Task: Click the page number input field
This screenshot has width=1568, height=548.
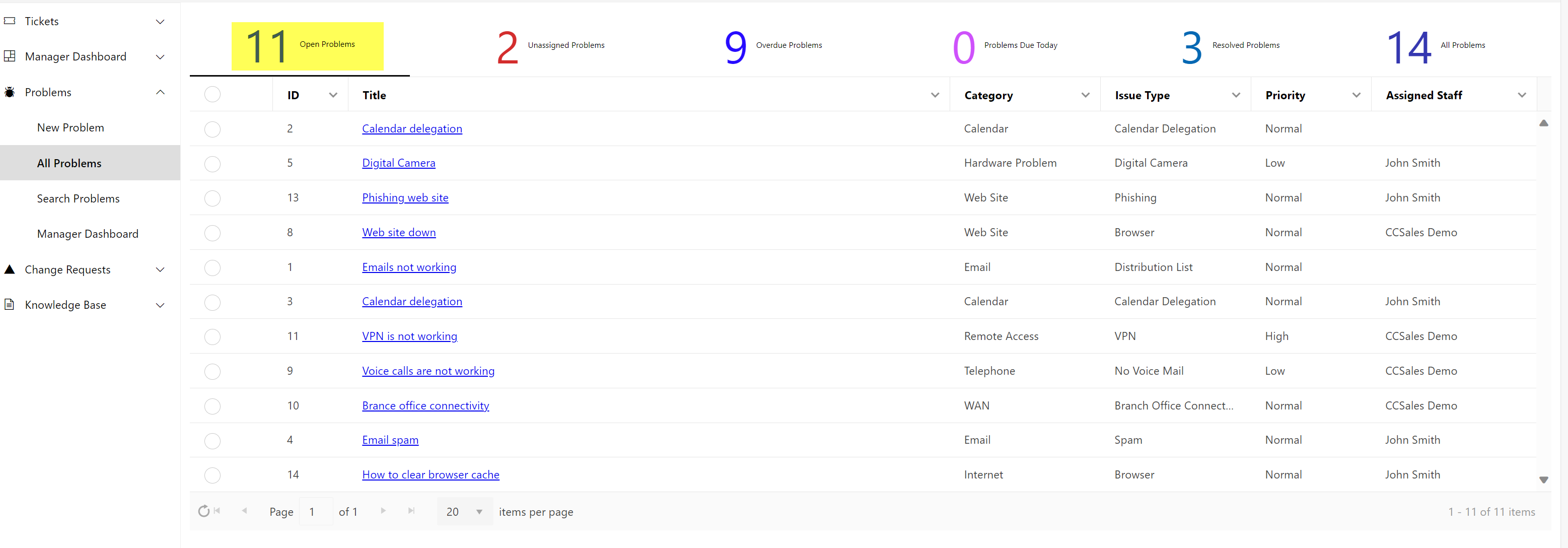Action: [315, 511]
